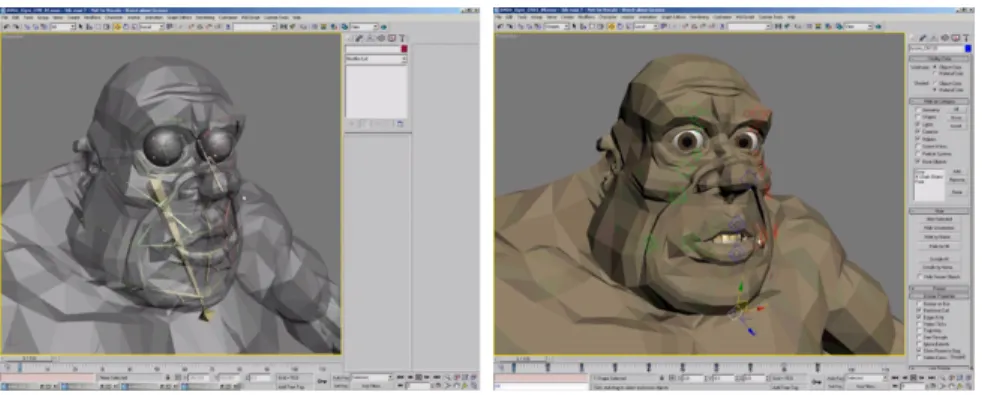Open render type dropdown in right window toolbar

point(859,27)
